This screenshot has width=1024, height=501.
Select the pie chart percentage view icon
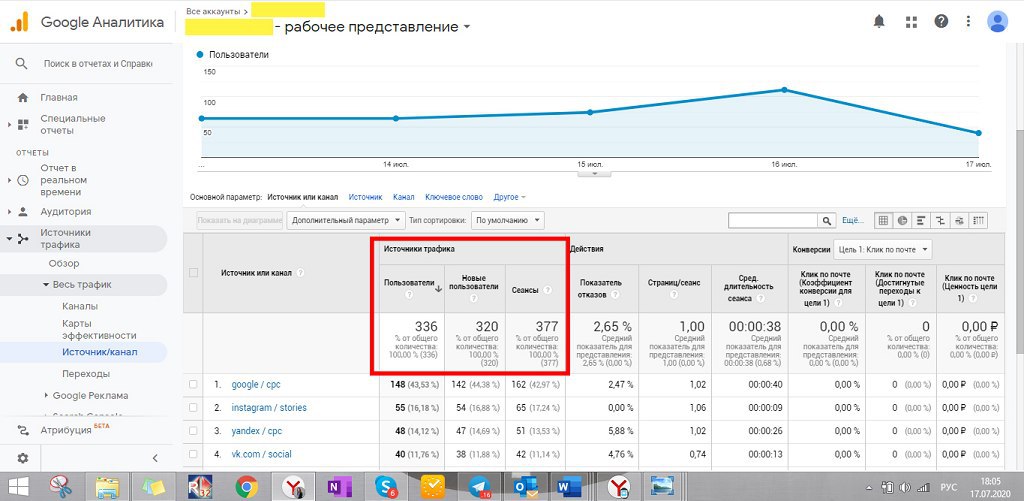click(902, 221)
